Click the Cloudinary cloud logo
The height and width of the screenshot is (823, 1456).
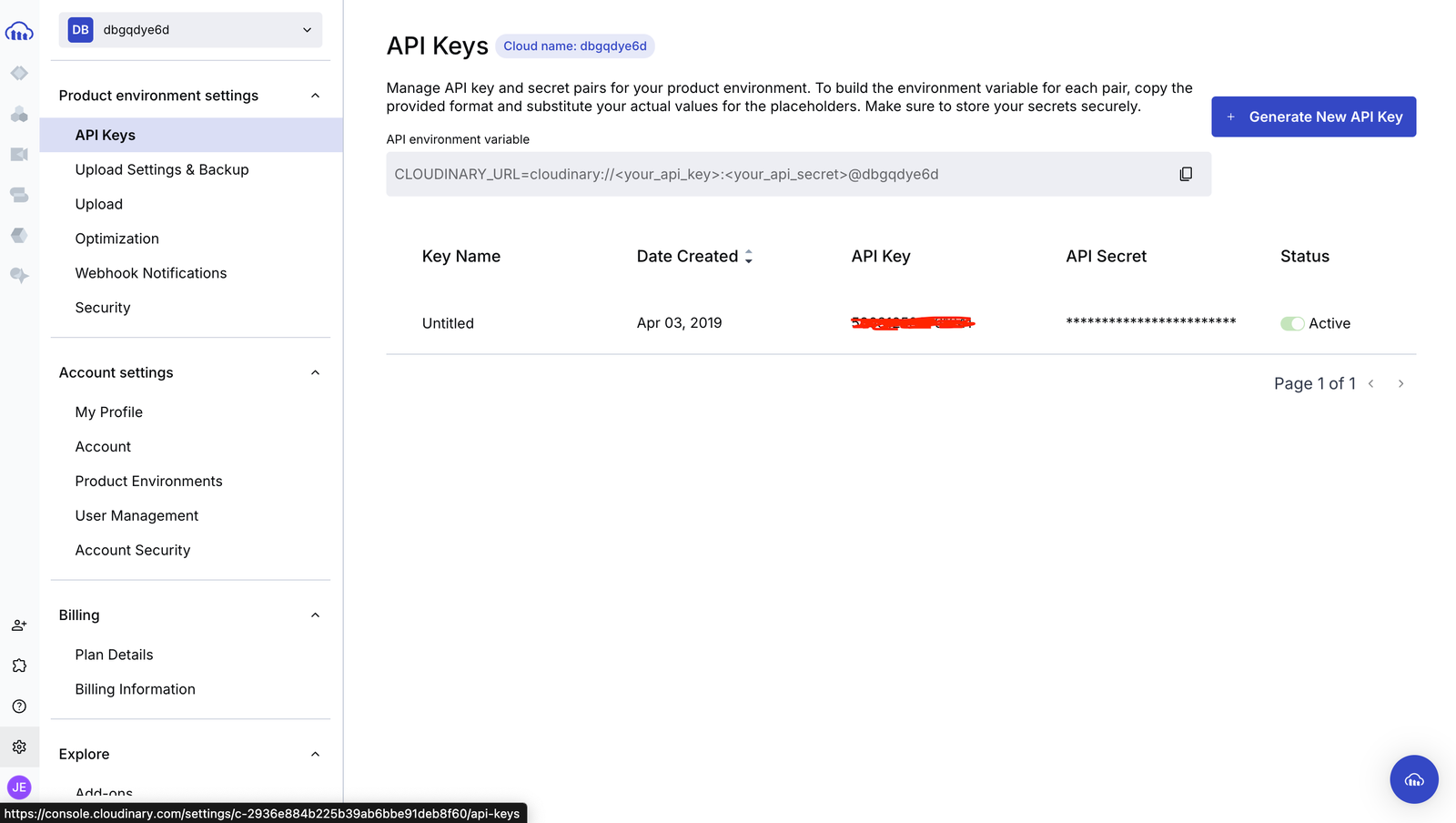19,32
